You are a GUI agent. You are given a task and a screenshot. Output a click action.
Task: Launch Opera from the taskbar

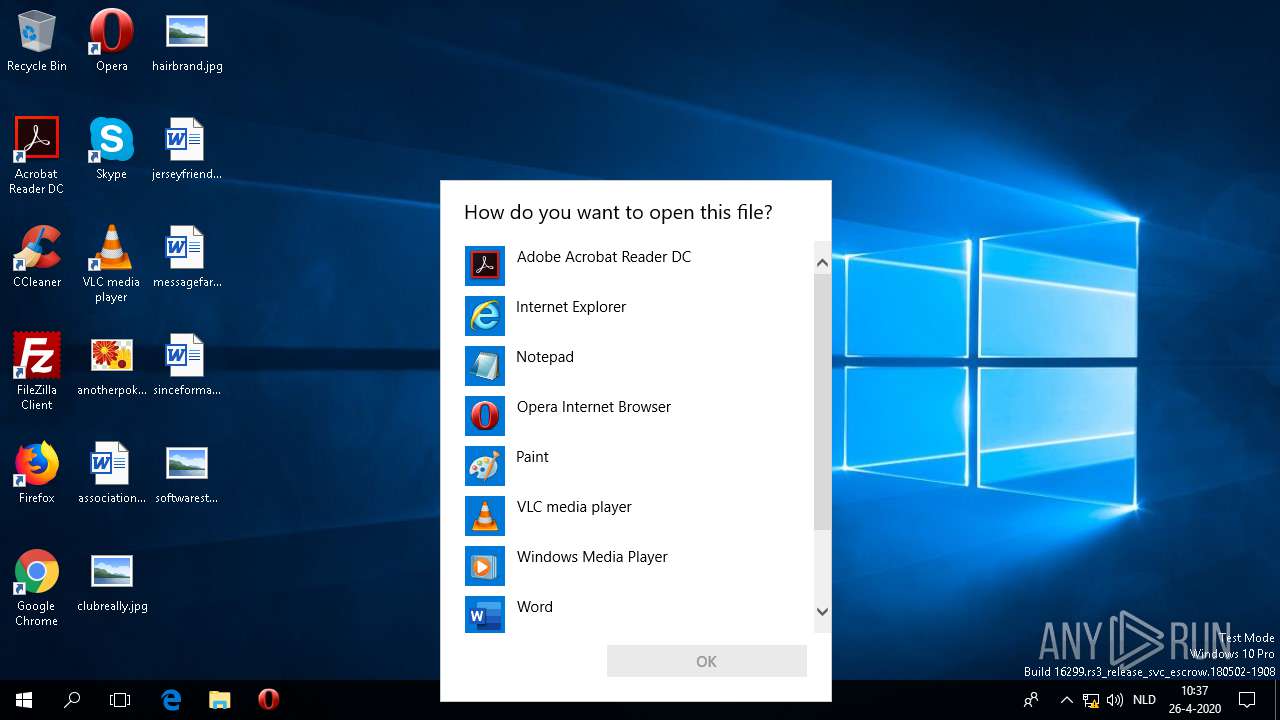coord(268,700)
